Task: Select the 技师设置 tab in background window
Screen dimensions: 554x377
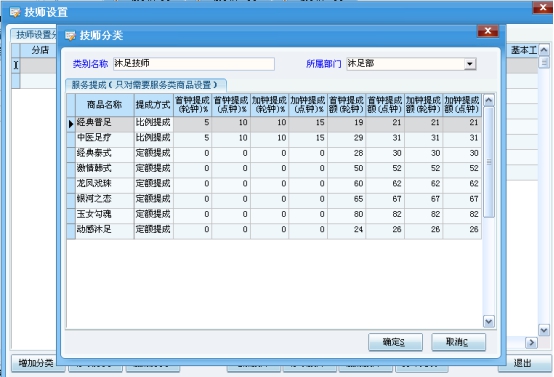Action: (x=35, y=35)
